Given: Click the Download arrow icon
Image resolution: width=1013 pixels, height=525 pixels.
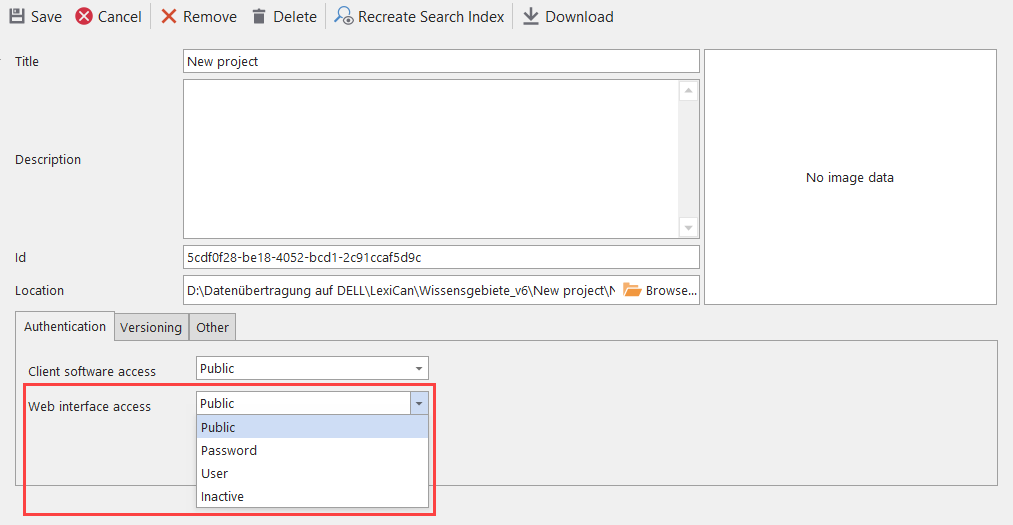Looking at the screenshot, I should pos(531,17).
